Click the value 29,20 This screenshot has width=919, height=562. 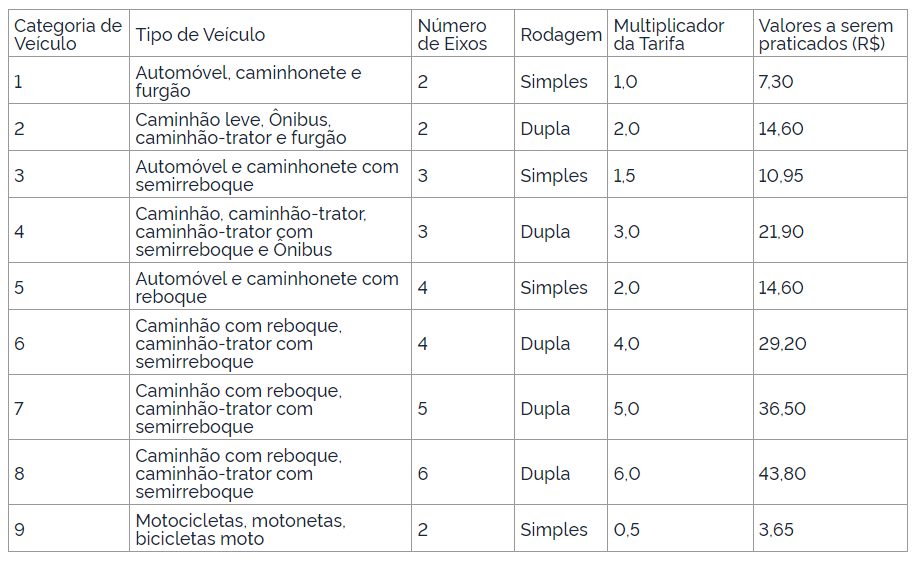pos(781,344)
